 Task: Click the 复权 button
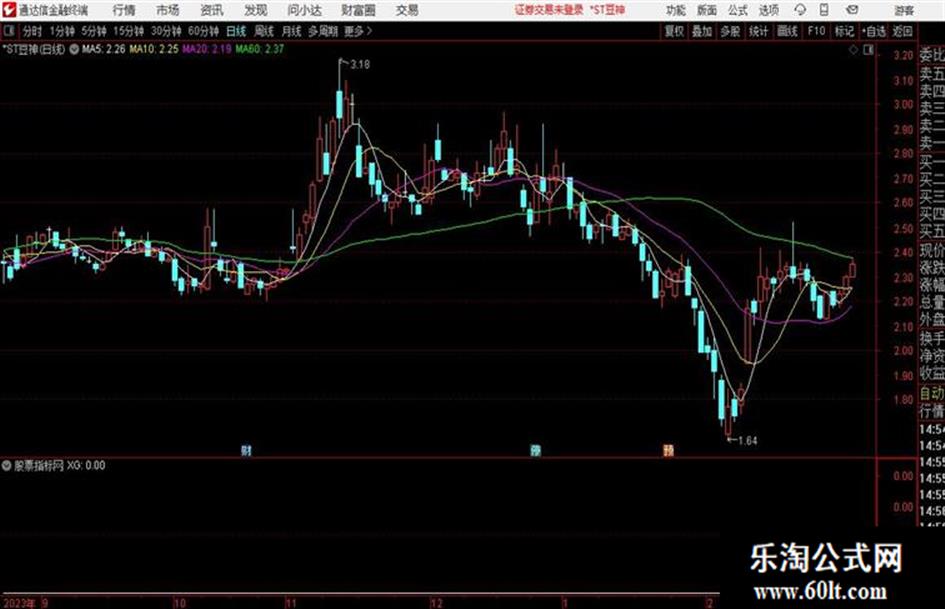click(674, 31)
